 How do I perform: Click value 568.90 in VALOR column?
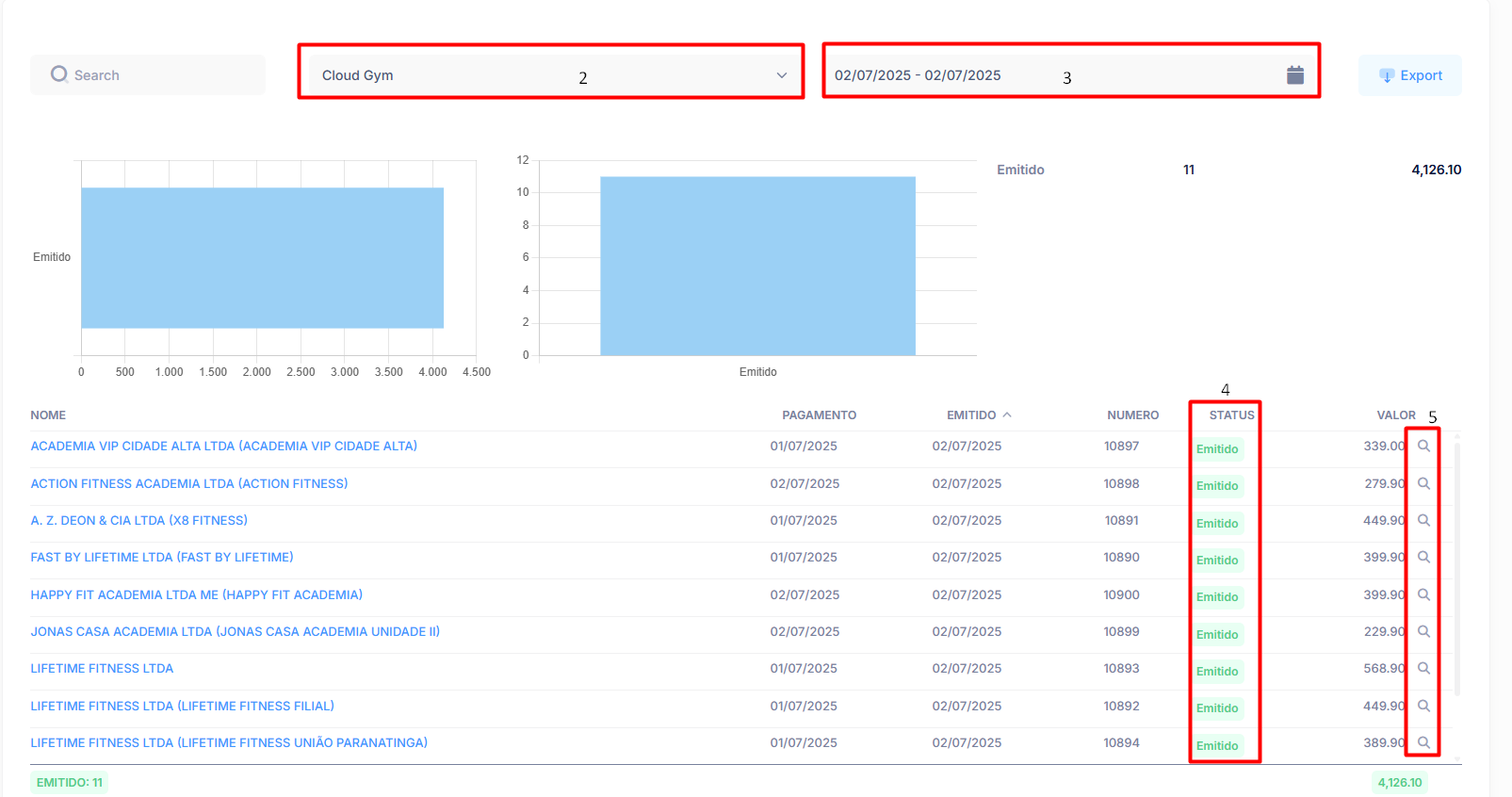pyautogui.click(x=1384, y=669)
